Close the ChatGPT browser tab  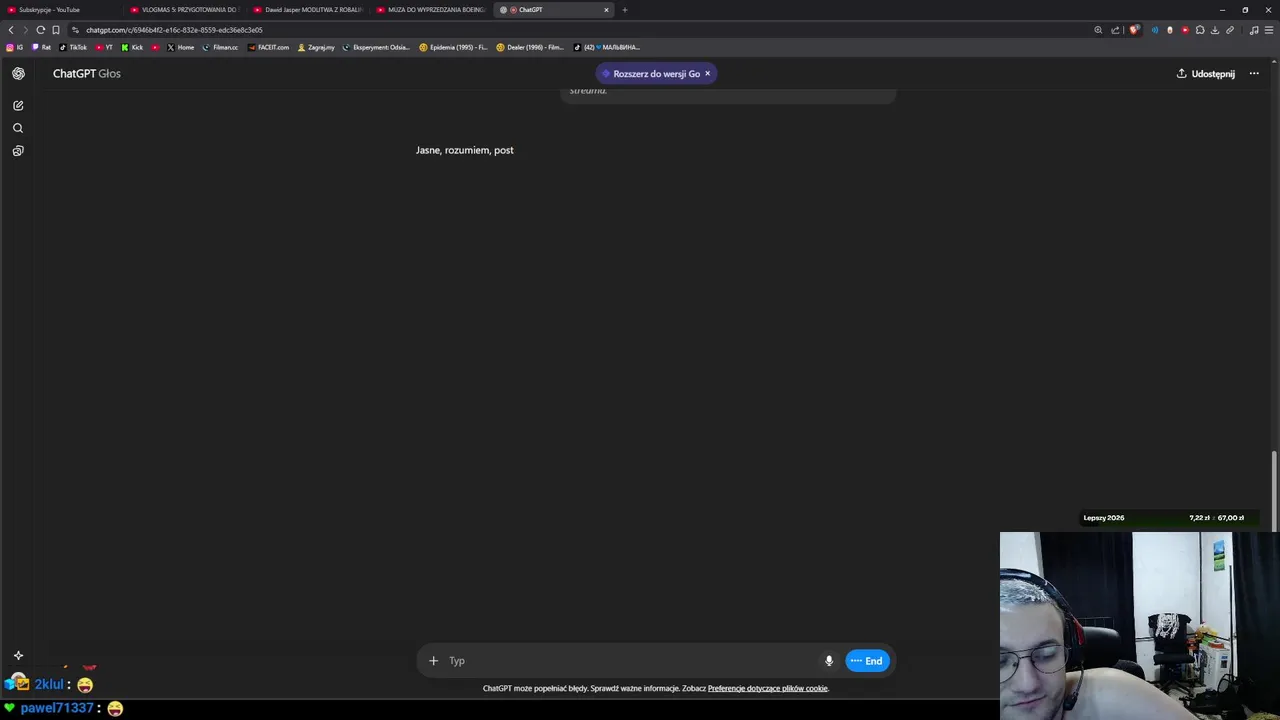(606, 10)
